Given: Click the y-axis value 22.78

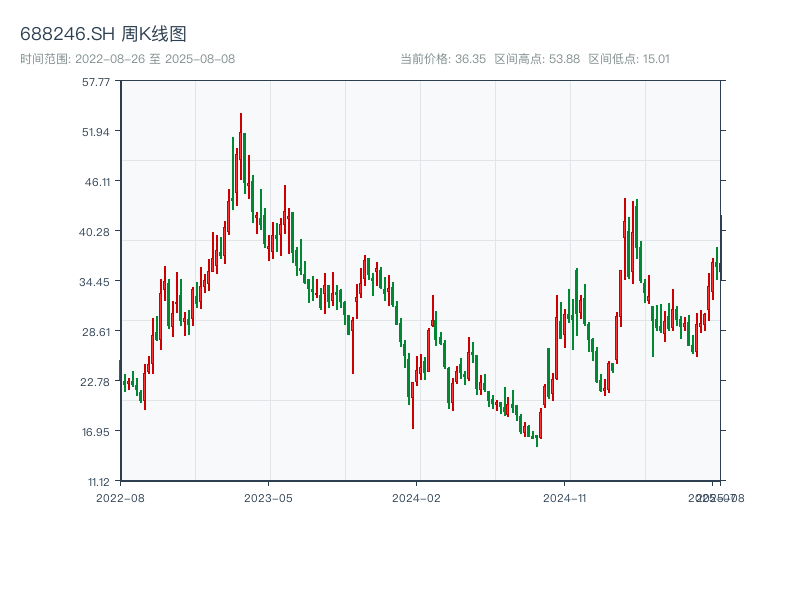Looking at the screenshot, I should (95, 382).
